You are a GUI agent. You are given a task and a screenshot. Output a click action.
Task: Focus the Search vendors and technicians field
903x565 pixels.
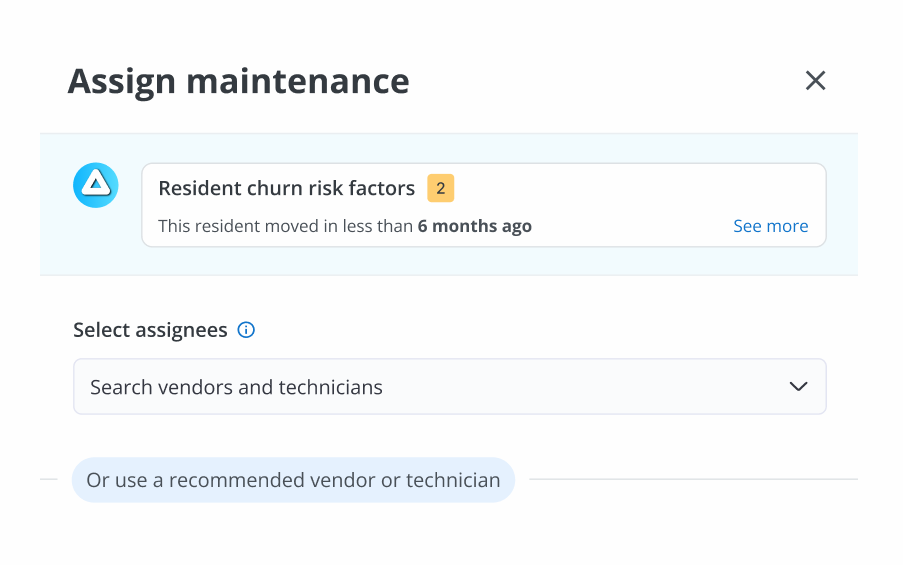pyautogui.click(x=400, y=387)
